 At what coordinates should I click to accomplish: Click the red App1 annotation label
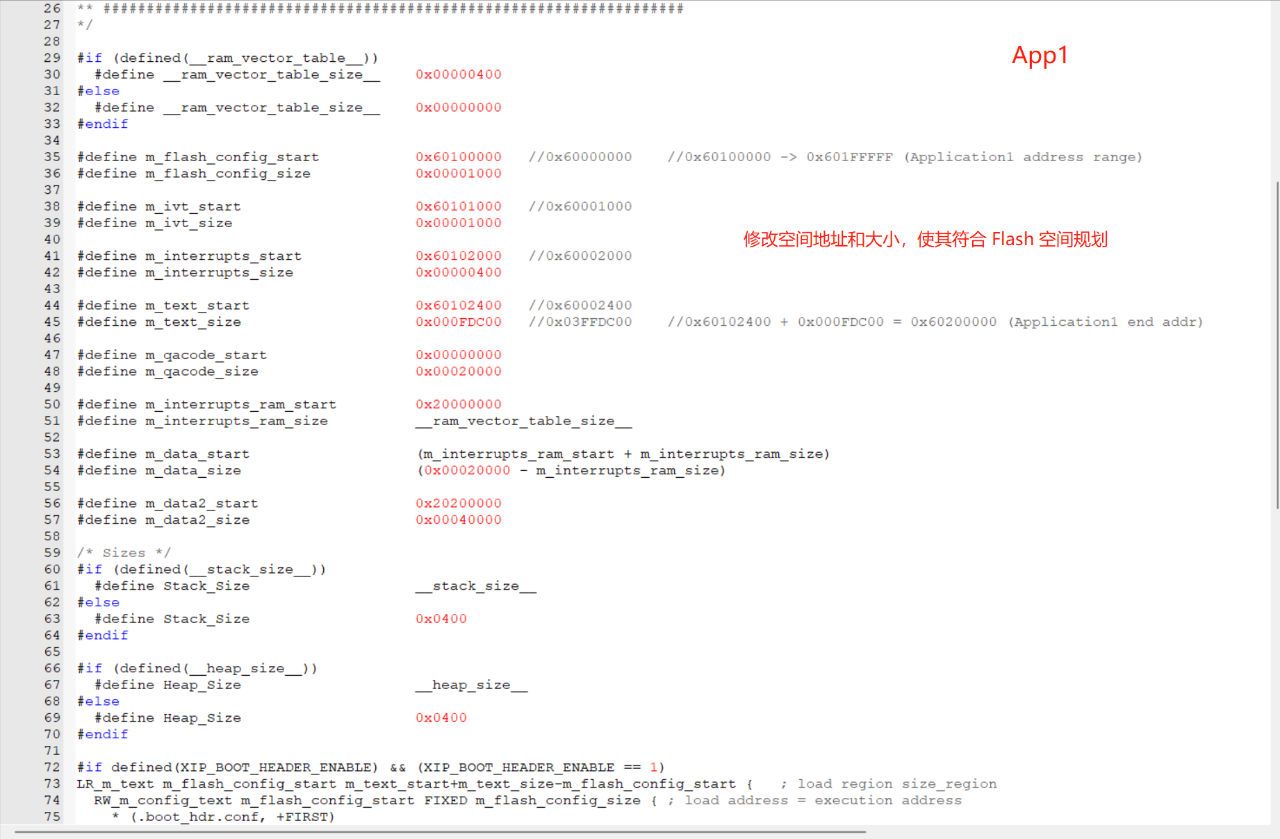(x=1040, y=56)
